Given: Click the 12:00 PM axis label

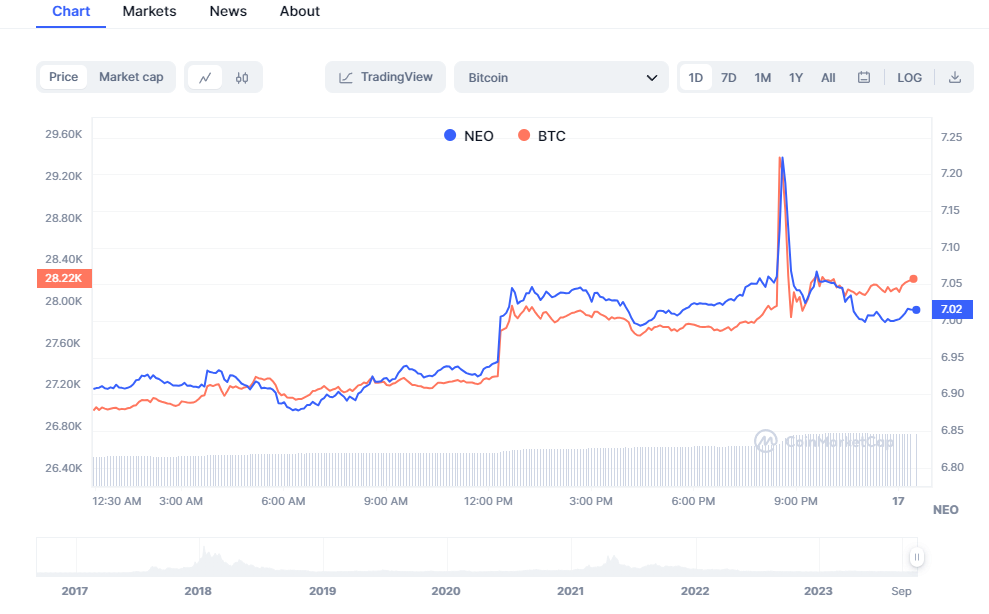Looking at the screenshot, I should pyautogui.click(x=488, y=501).
